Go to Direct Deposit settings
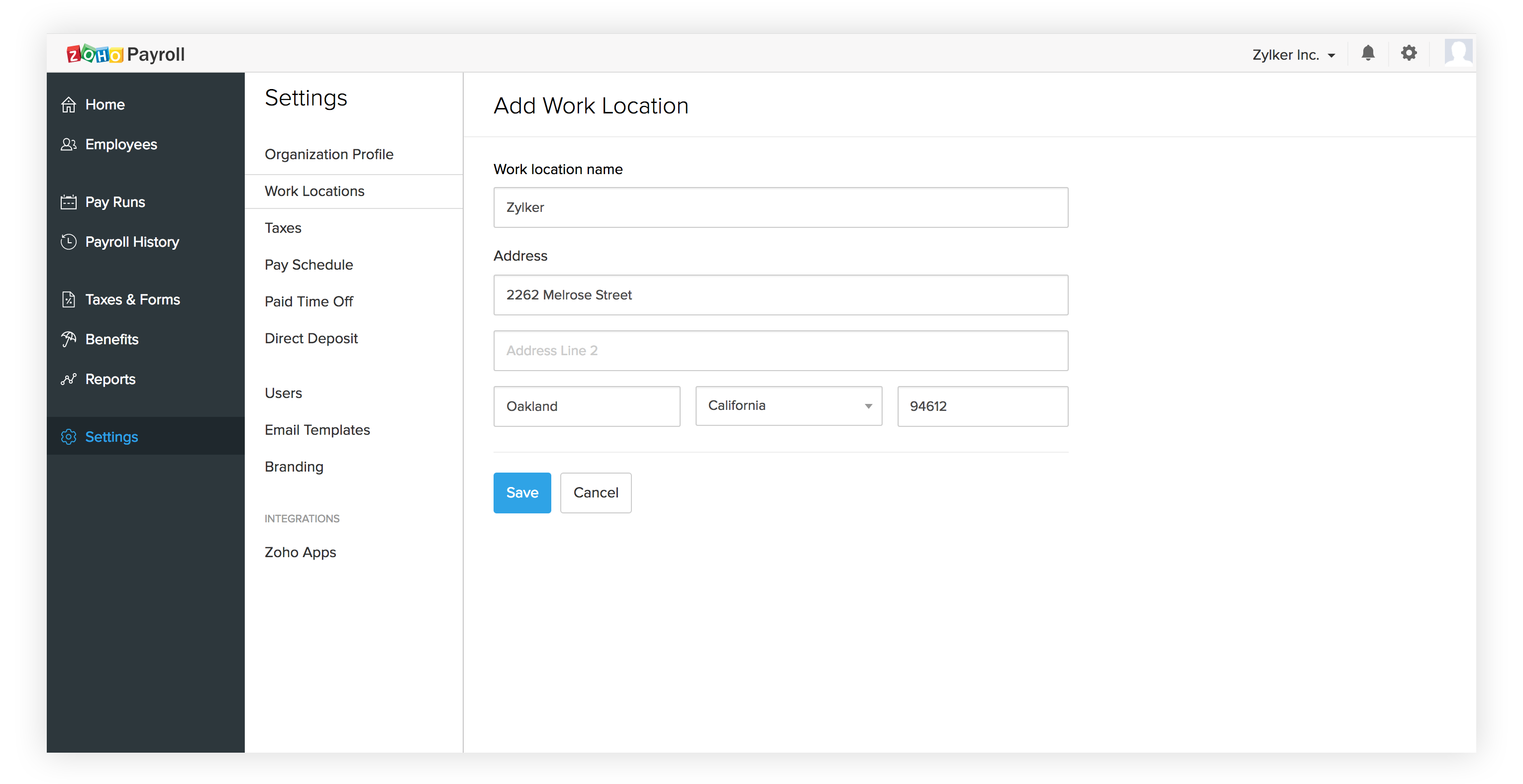Screen dimensions: 1523x784 point(311,338)
